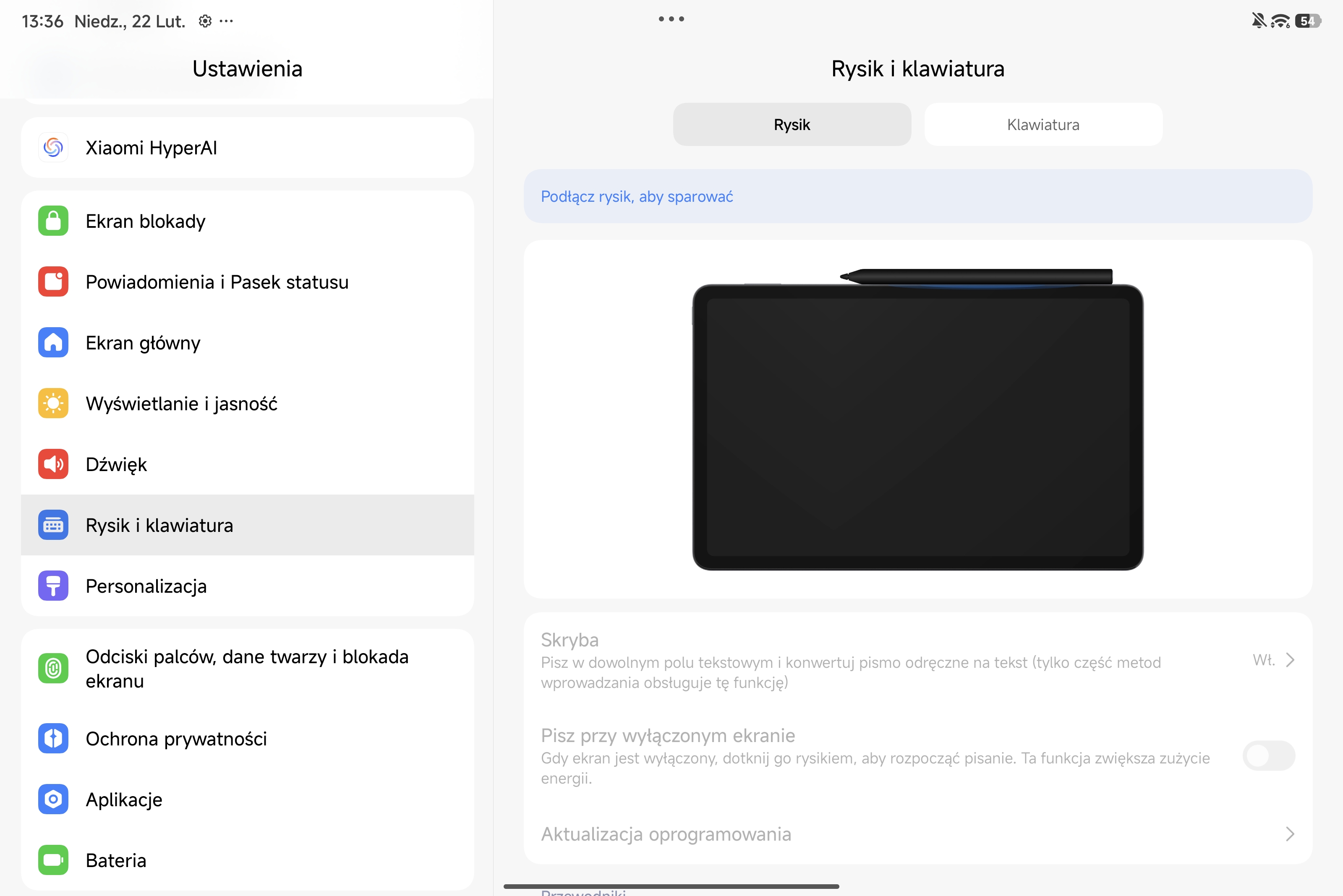This screenshot has height=896, width=1343.
Task: Tap the Ochrona prywatności shield icon
Action: [53, 738]
